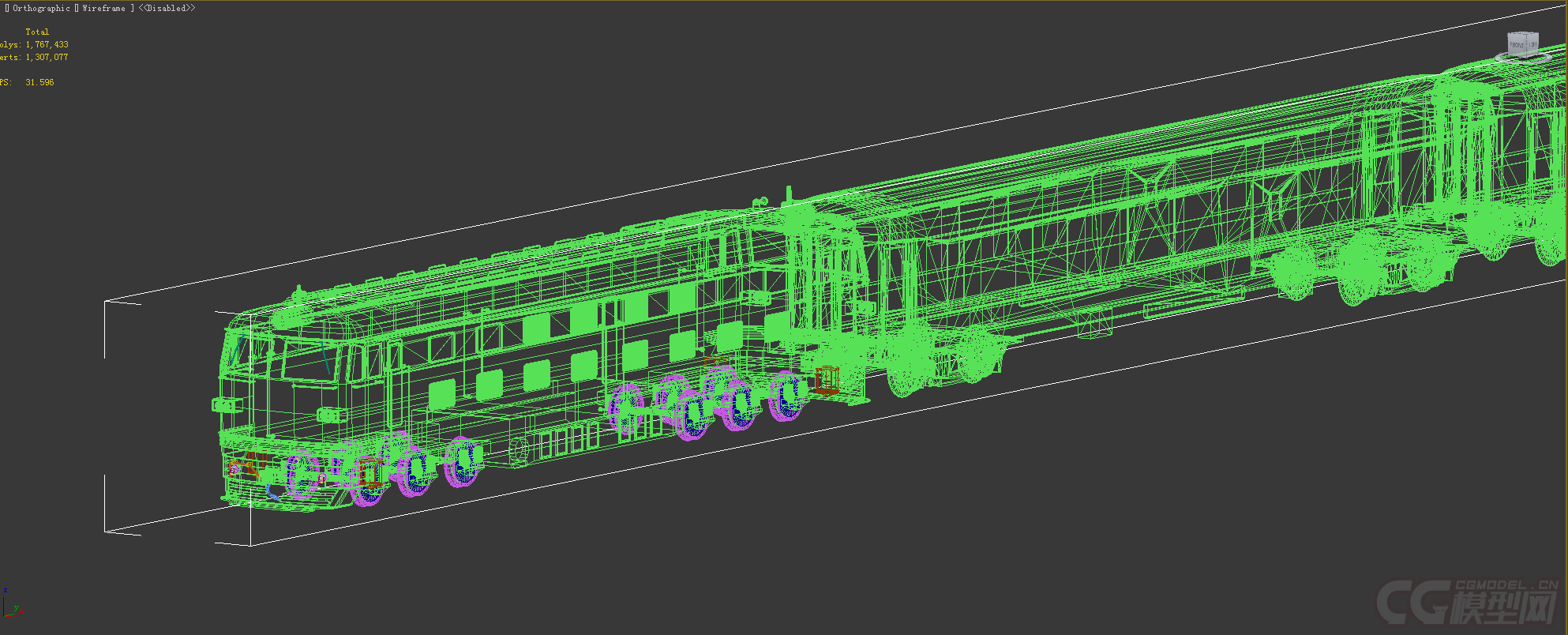Image resolution: width=1568 pixels, height=635 pixels.
Task: Click the Front face of the ViewCube
Action: 1517,44
